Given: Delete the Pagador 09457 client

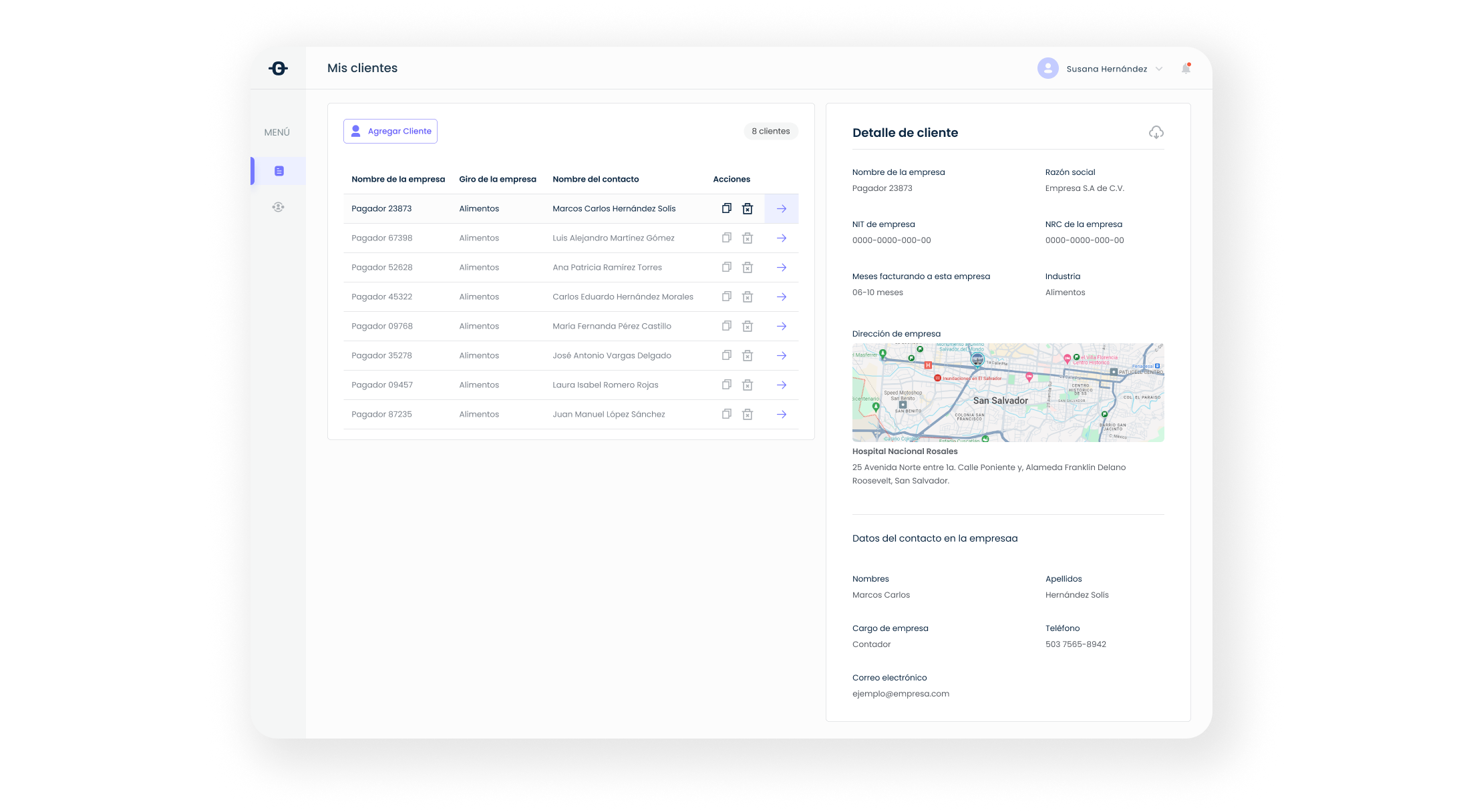Looking at the screenshot, I should click(x=748, y=385).
